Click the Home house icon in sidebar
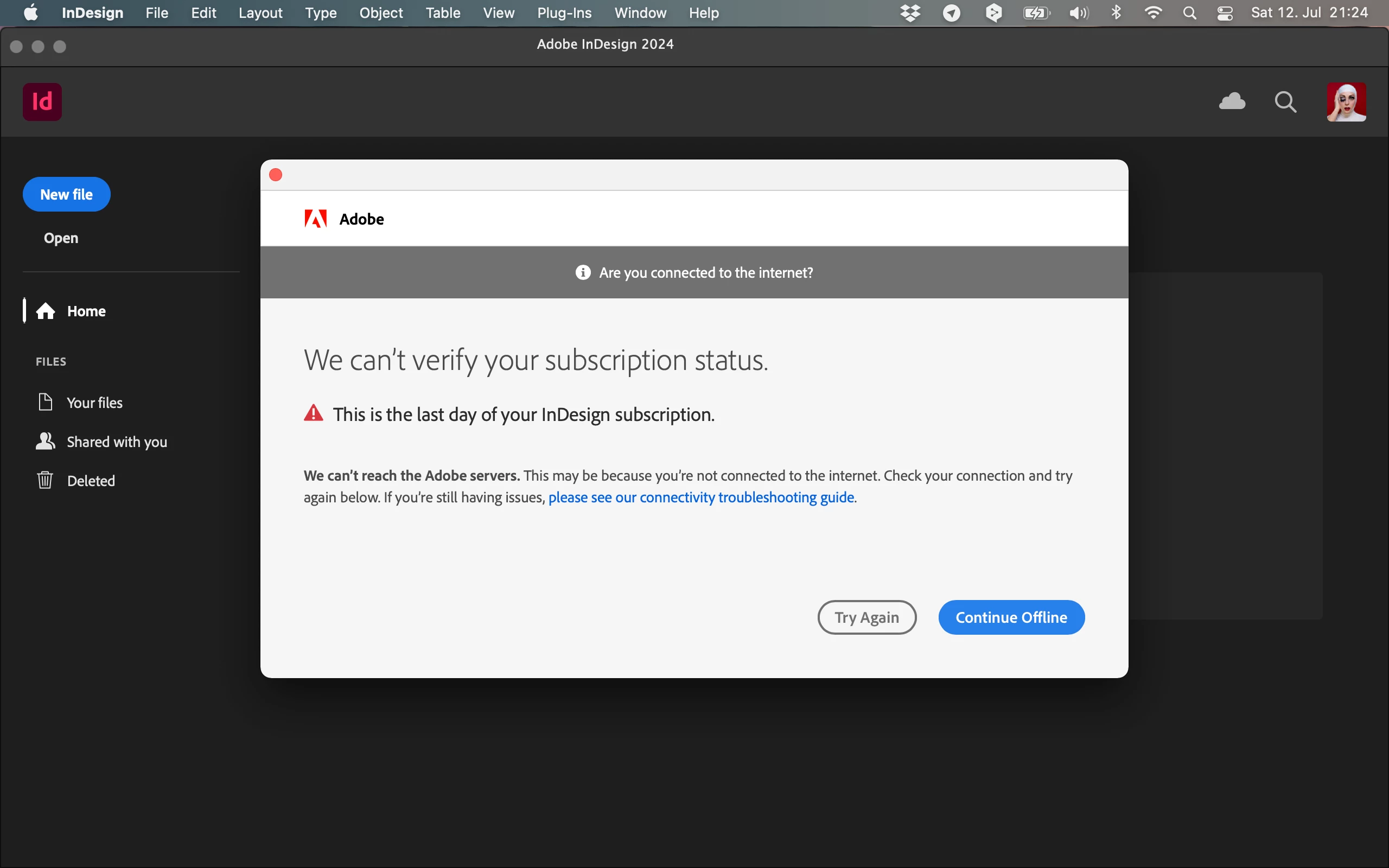Image resolution: width=1389 pixels, height=868 pixels. [46, 311]
